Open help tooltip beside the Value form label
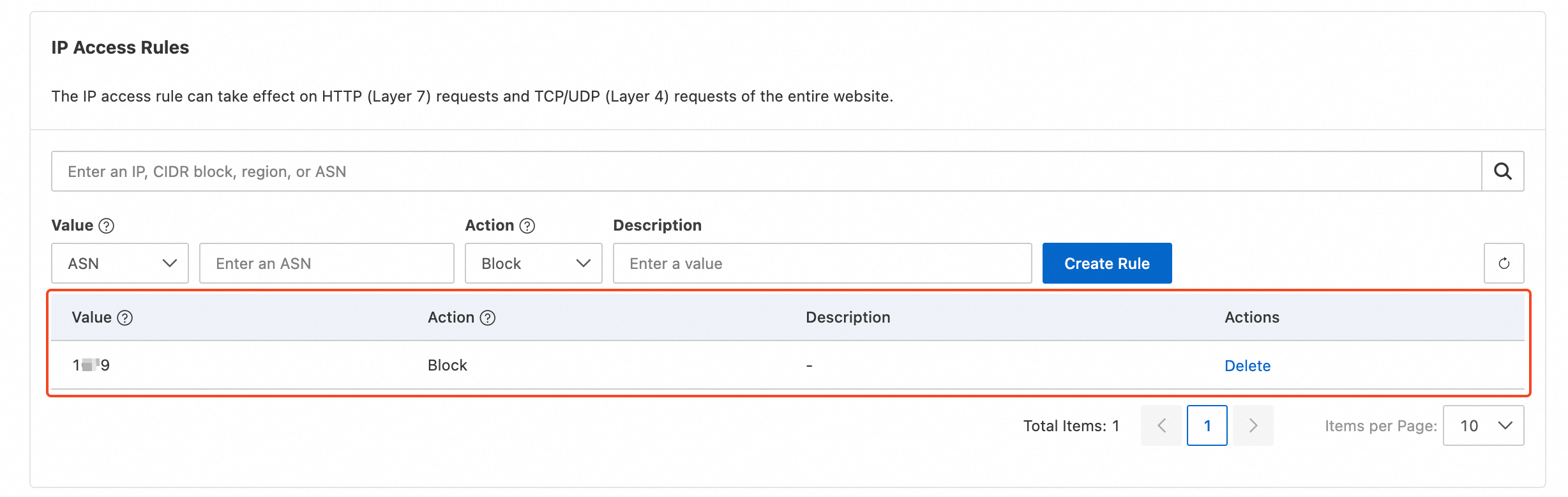 click(x=107, y=226)
